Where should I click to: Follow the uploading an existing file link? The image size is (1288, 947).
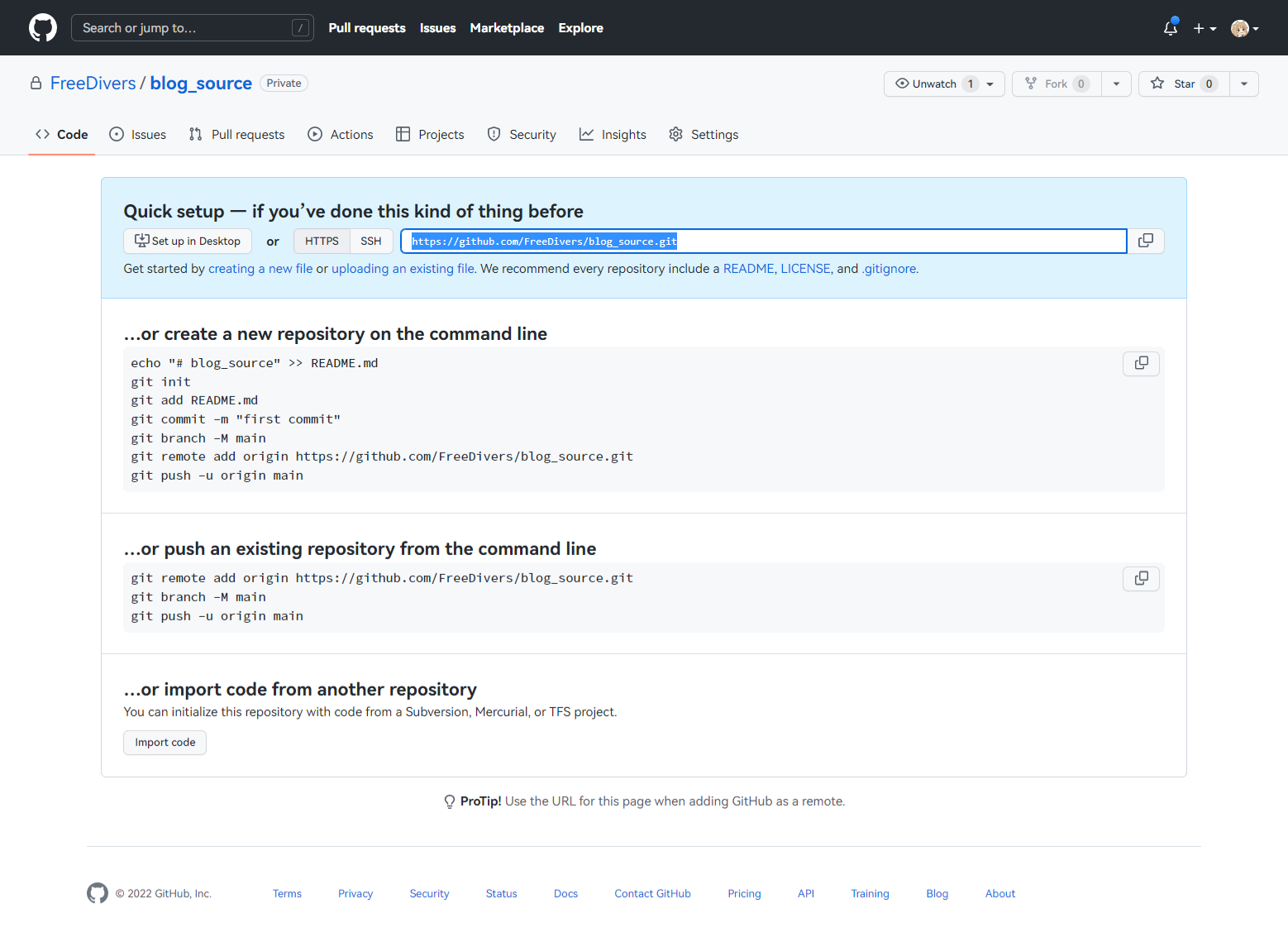[403, 269]
